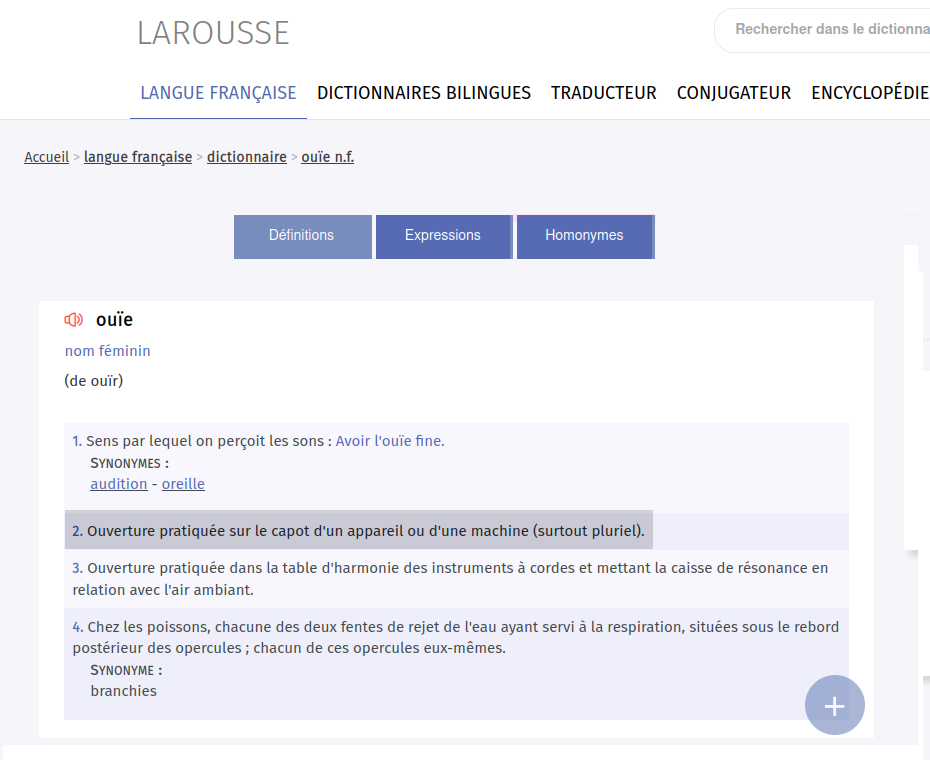The image size is (930, 760).
Task: Switch to the Définitions tab
Action: pyautogui.click(x=302, y=236)
